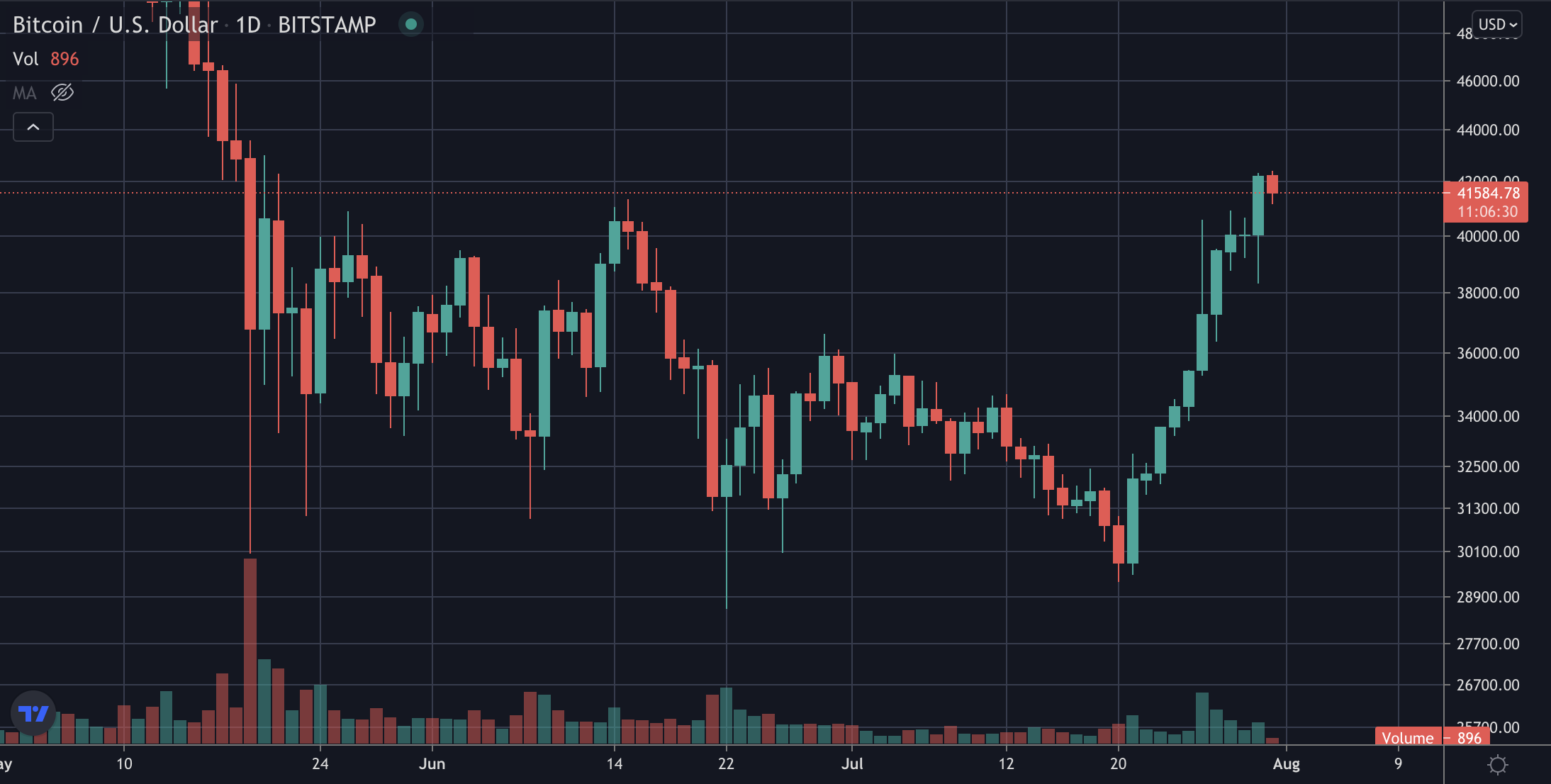1551x784 pixels.
Task: Toggle MA indicator visibility eye icon
Action: point(62,93)
